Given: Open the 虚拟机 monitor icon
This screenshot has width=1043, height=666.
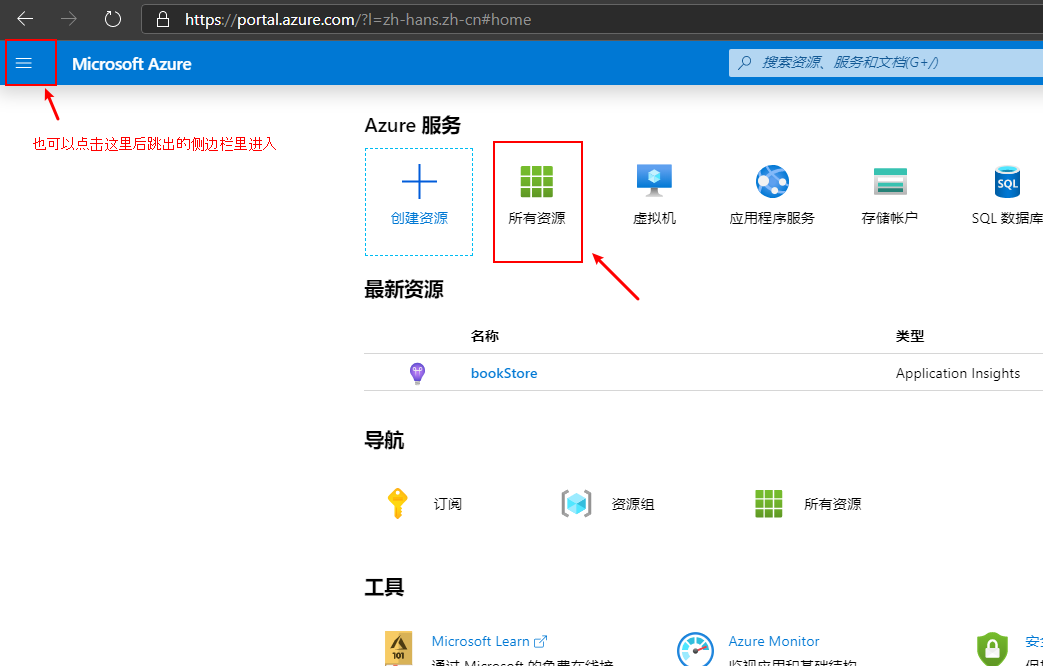Looking at the screenshot, I should [x=655, y=180].
